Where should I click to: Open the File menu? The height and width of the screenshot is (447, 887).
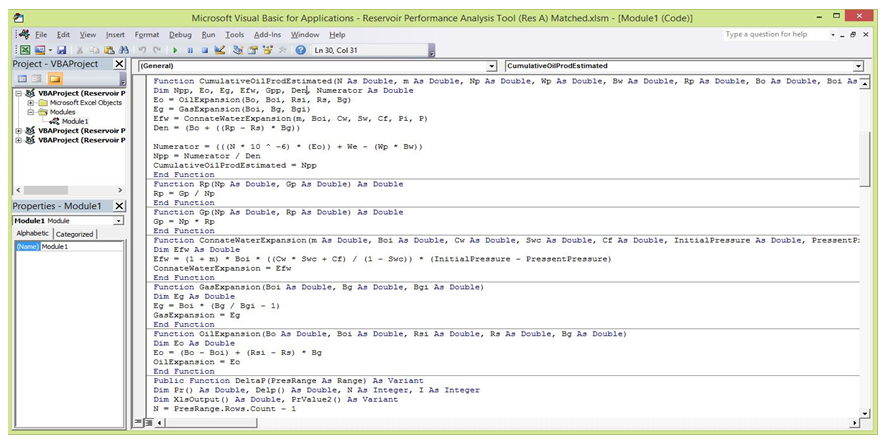(41, 35)
